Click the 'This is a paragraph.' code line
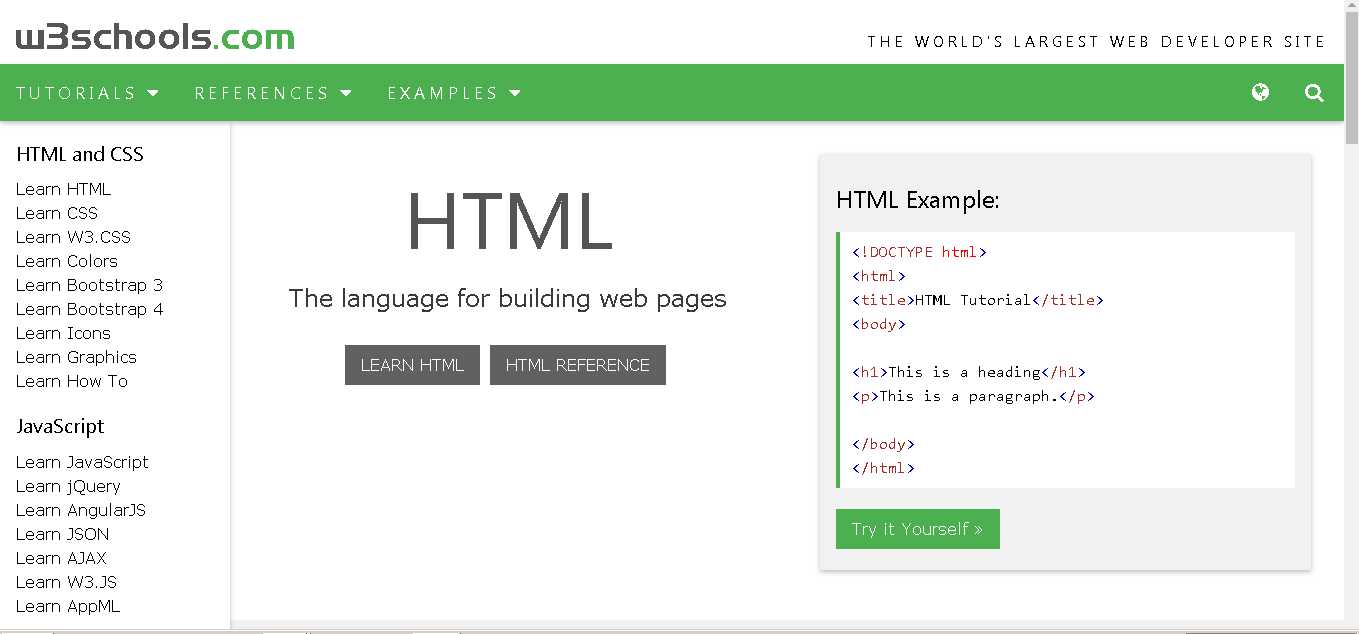This screenshot has width=1359, height=634. [x=973, y=396]
